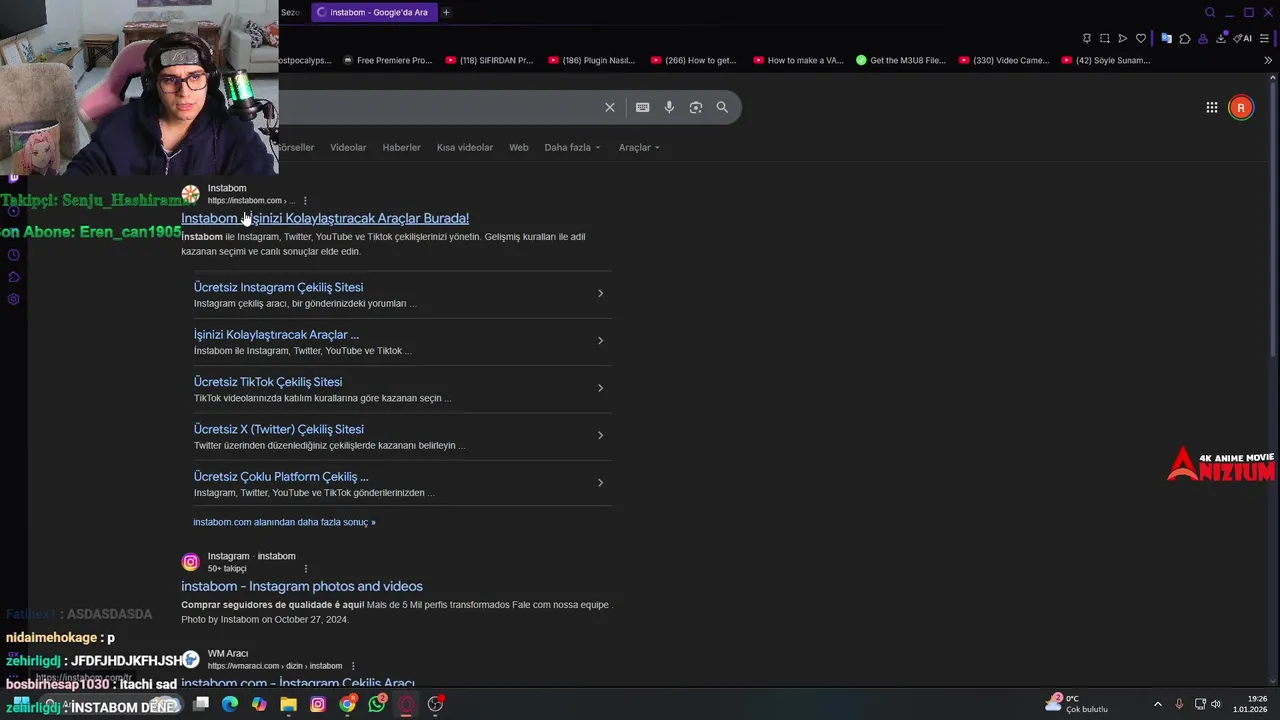The height and width of the screenshot is (720, 1280).
Task: Expand Ücretsiz Instagram Çekiliş Sitesi chevron
Action: [x=600, y=293]
